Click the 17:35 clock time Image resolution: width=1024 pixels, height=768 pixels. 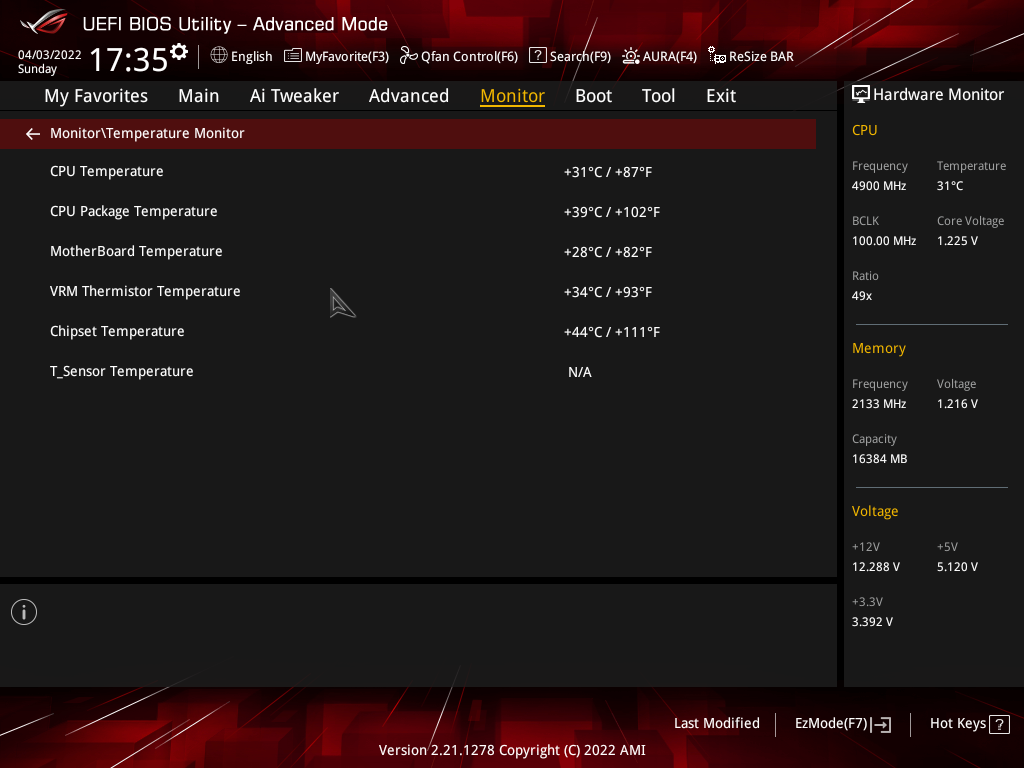[129, 59]
